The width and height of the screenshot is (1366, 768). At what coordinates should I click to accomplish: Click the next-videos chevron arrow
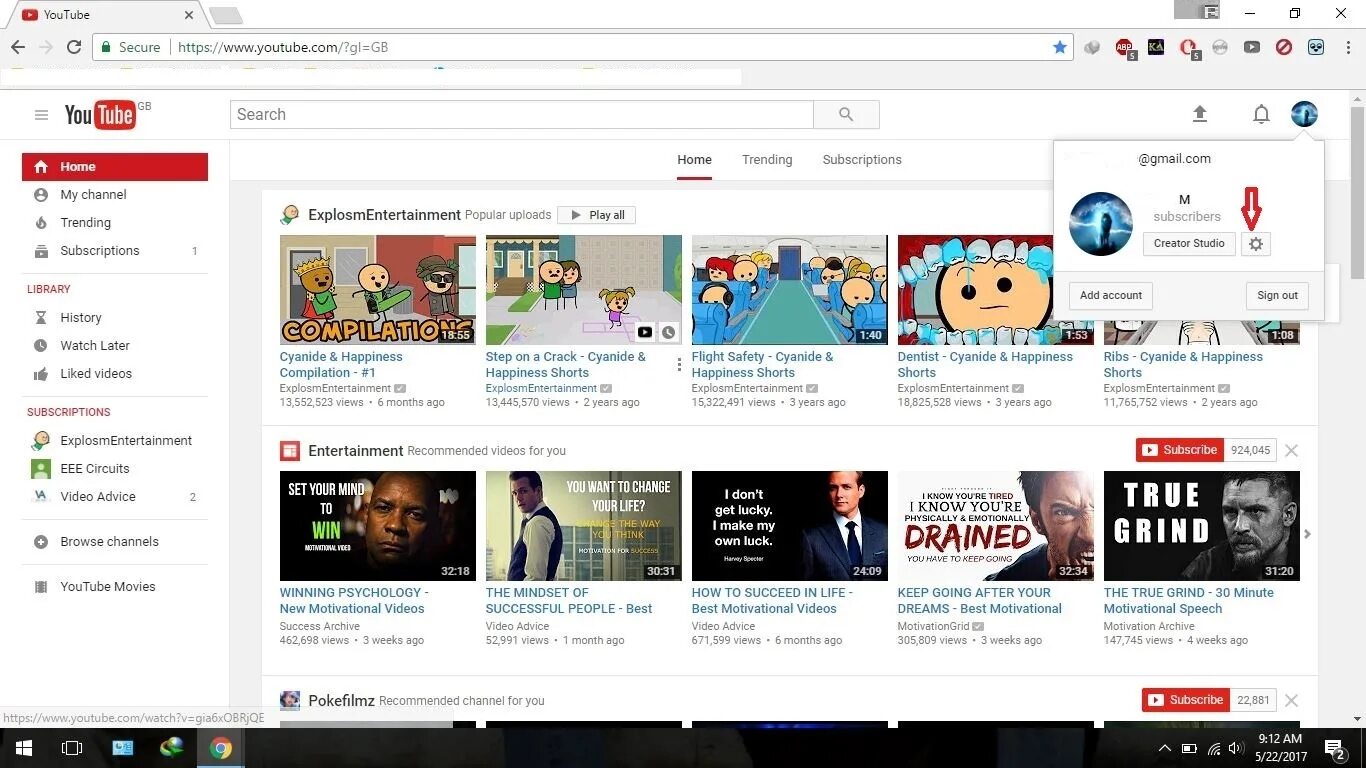tap(1308, 534)
